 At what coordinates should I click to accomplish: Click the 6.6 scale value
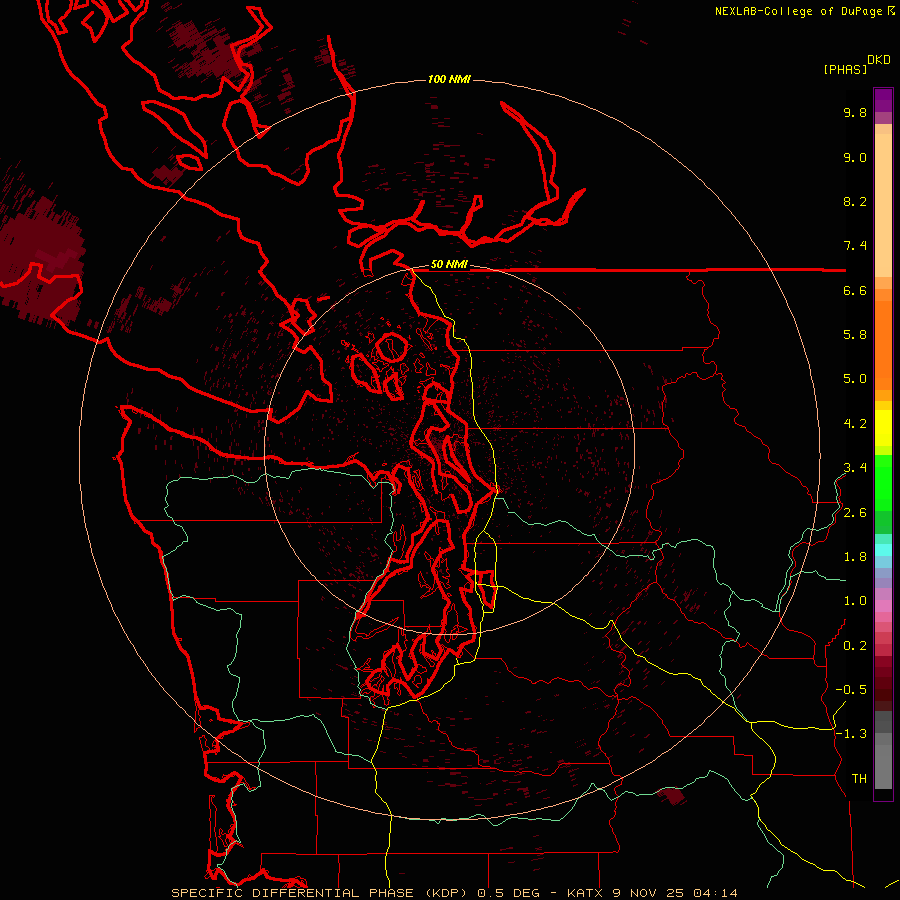(855, 290)
